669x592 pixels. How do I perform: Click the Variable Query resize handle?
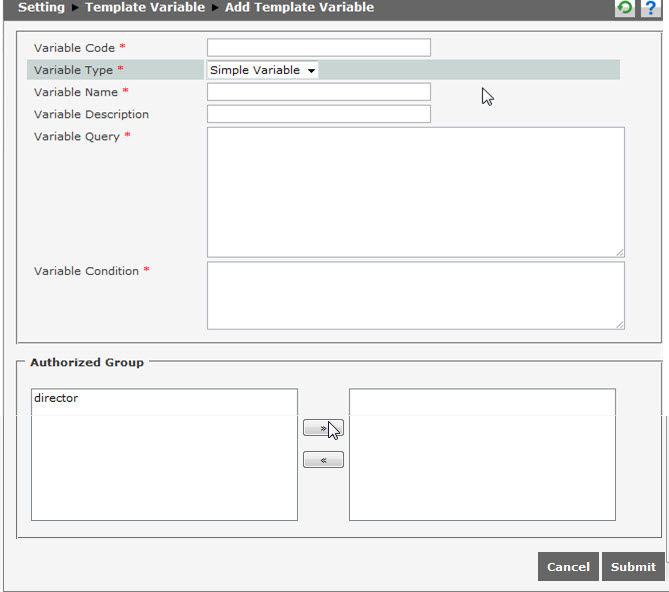point(620,252)
